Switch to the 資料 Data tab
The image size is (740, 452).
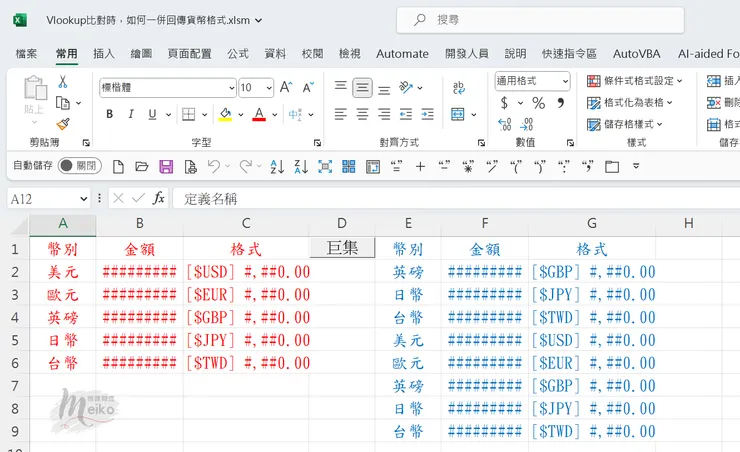[x=275, y=54]
